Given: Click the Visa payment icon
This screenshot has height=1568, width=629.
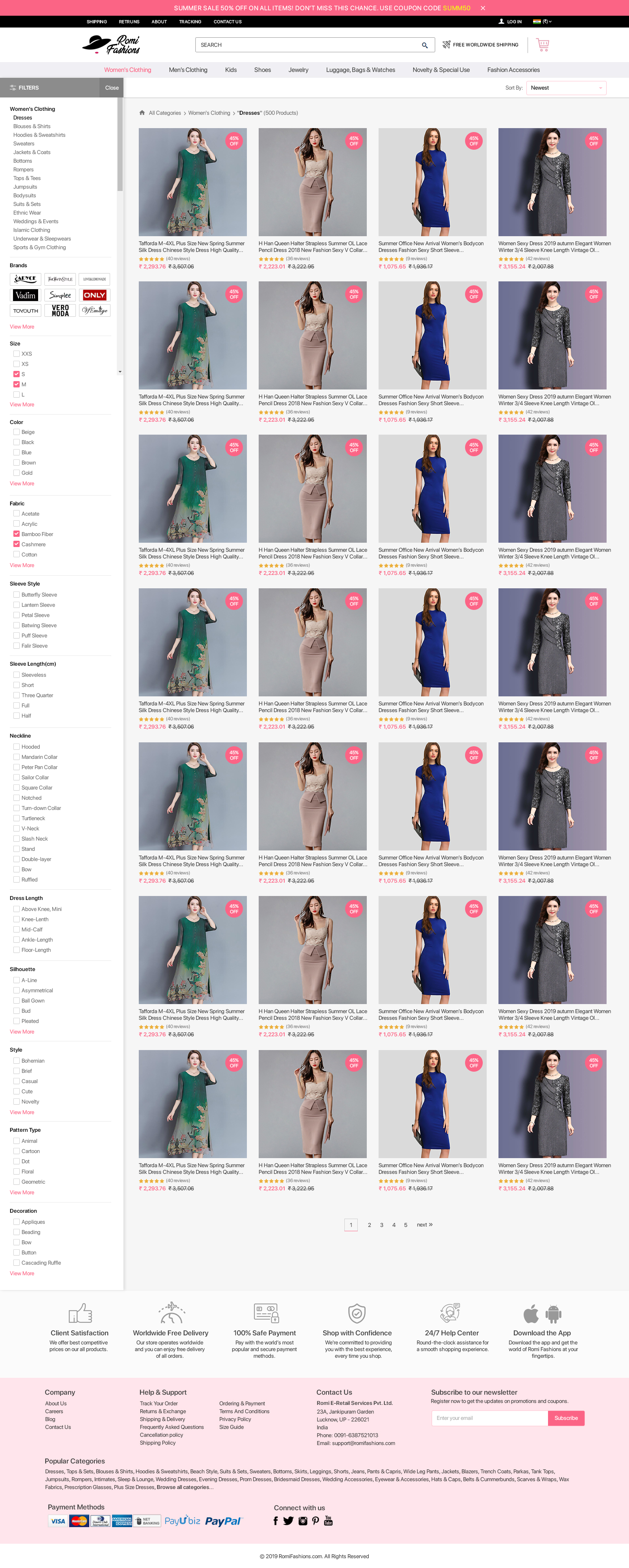Looking at the screenshot, I should coord(58,1520).
